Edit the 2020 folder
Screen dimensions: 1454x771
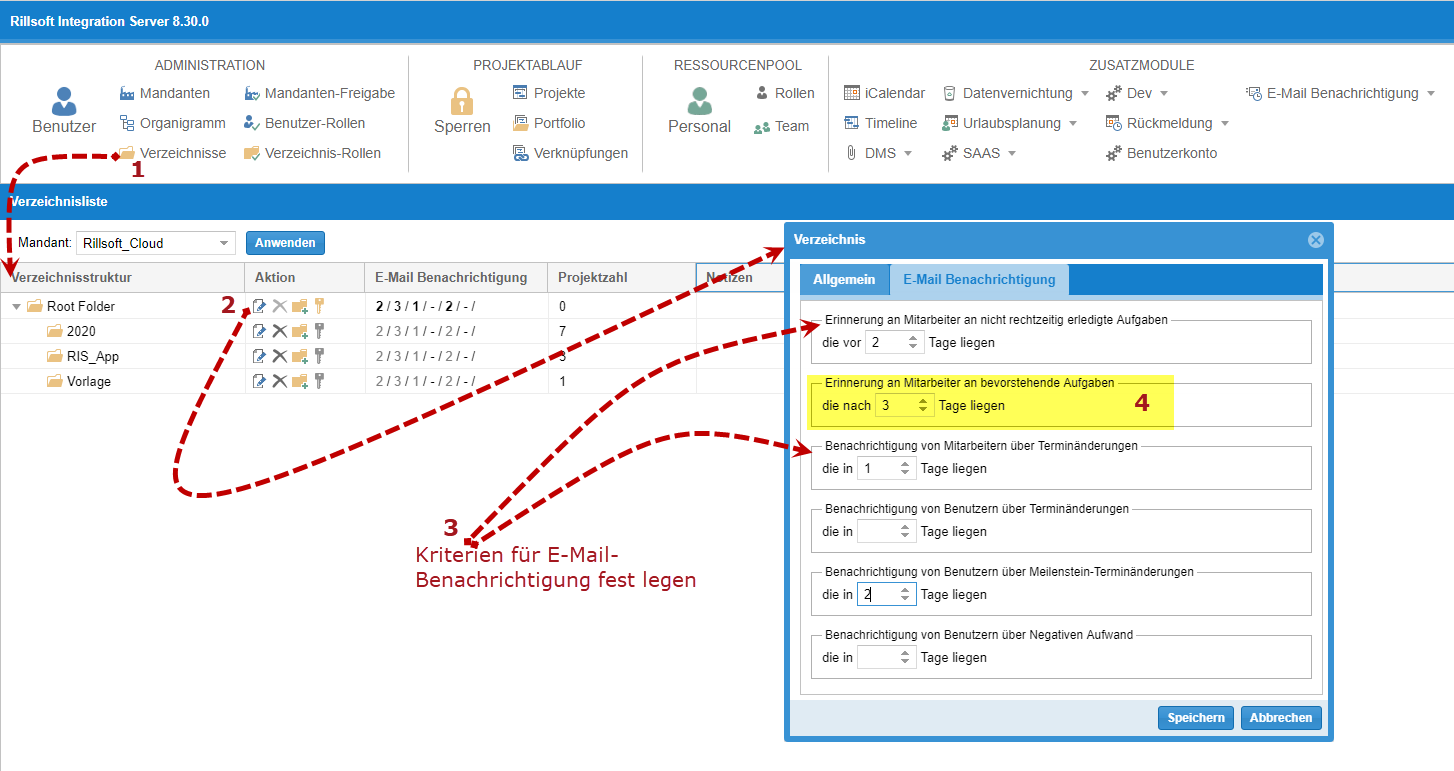point(260,331)
